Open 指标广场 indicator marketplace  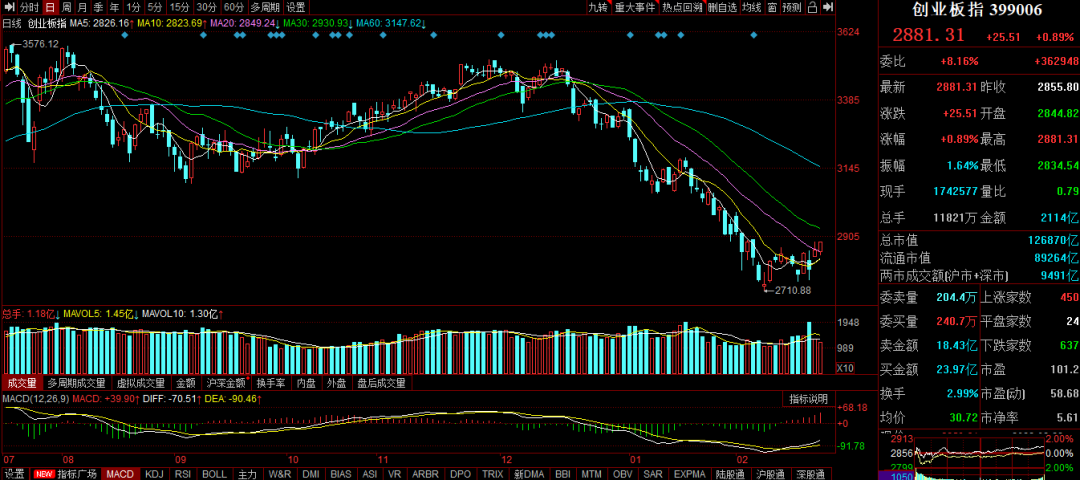pos(76,474)
